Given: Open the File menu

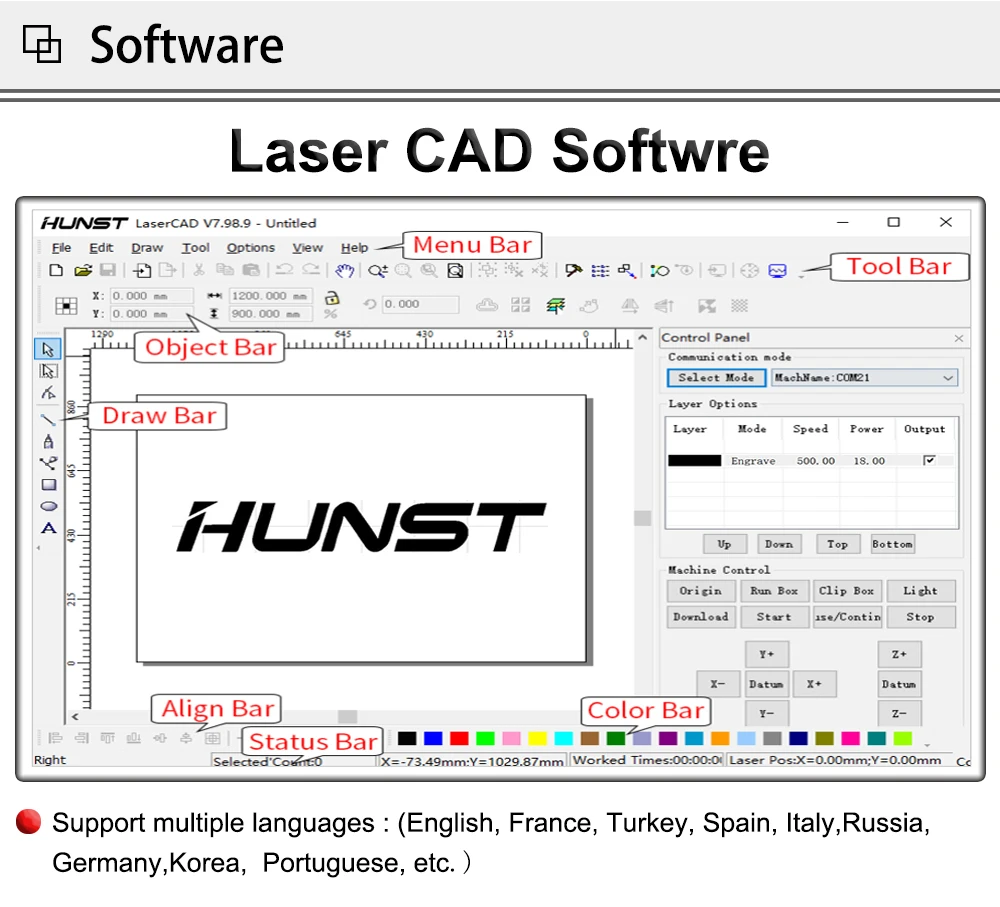Looking at the screenshot, I should coord(61,247).
